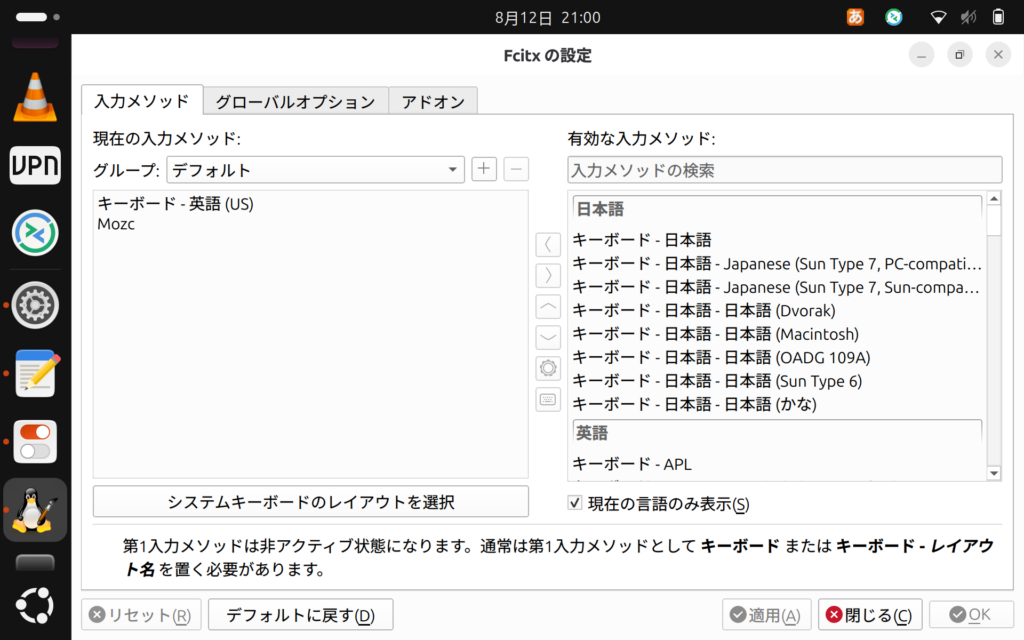The width and height of the screenshot is (1024, 640).
Task: Open the text editor notepad dock icon
Action: pyautogui.click(x=36, y=373)
